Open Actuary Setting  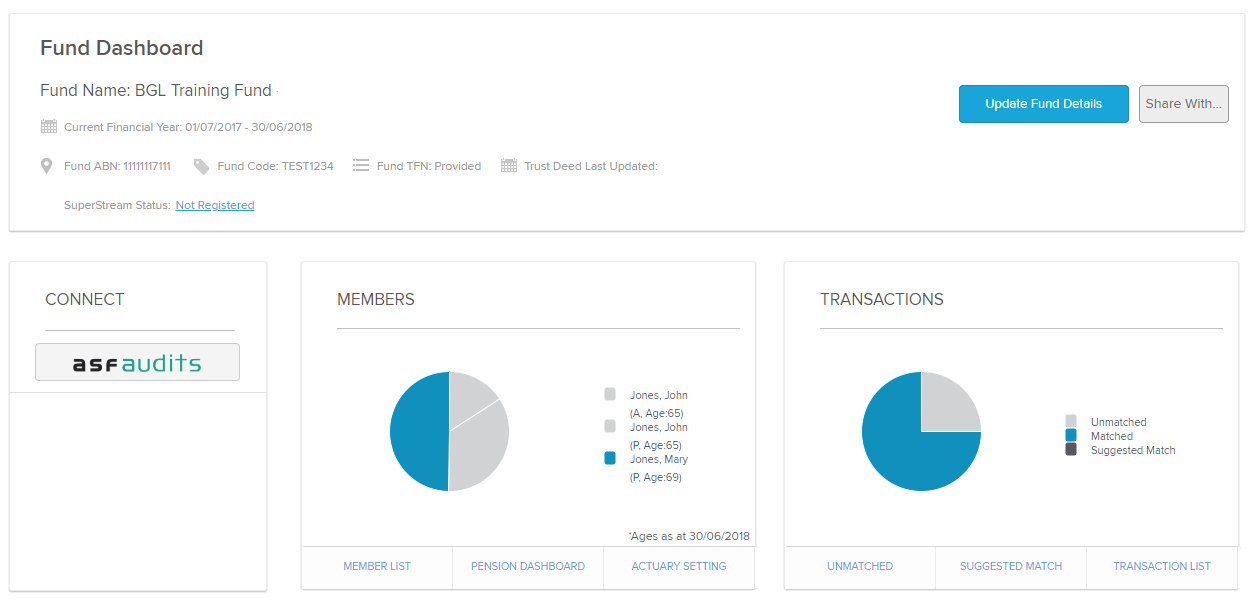tap(679, 566)
